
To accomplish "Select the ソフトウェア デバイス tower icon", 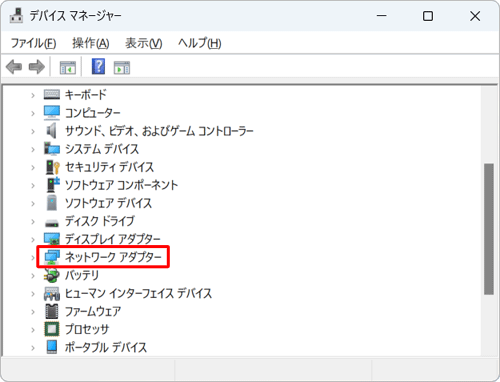I will [x=52, y=203].
